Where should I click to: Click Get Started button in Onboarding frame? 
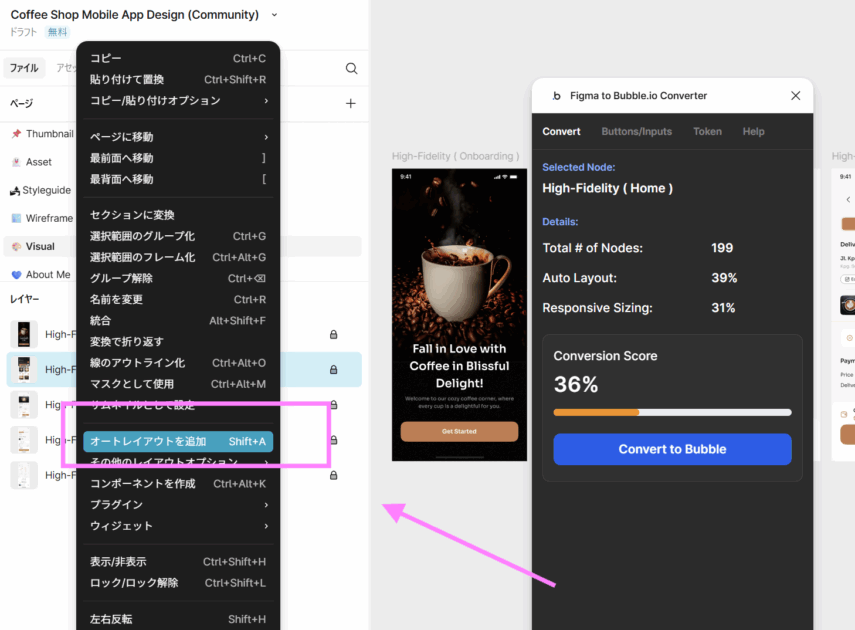coord(459,431)
